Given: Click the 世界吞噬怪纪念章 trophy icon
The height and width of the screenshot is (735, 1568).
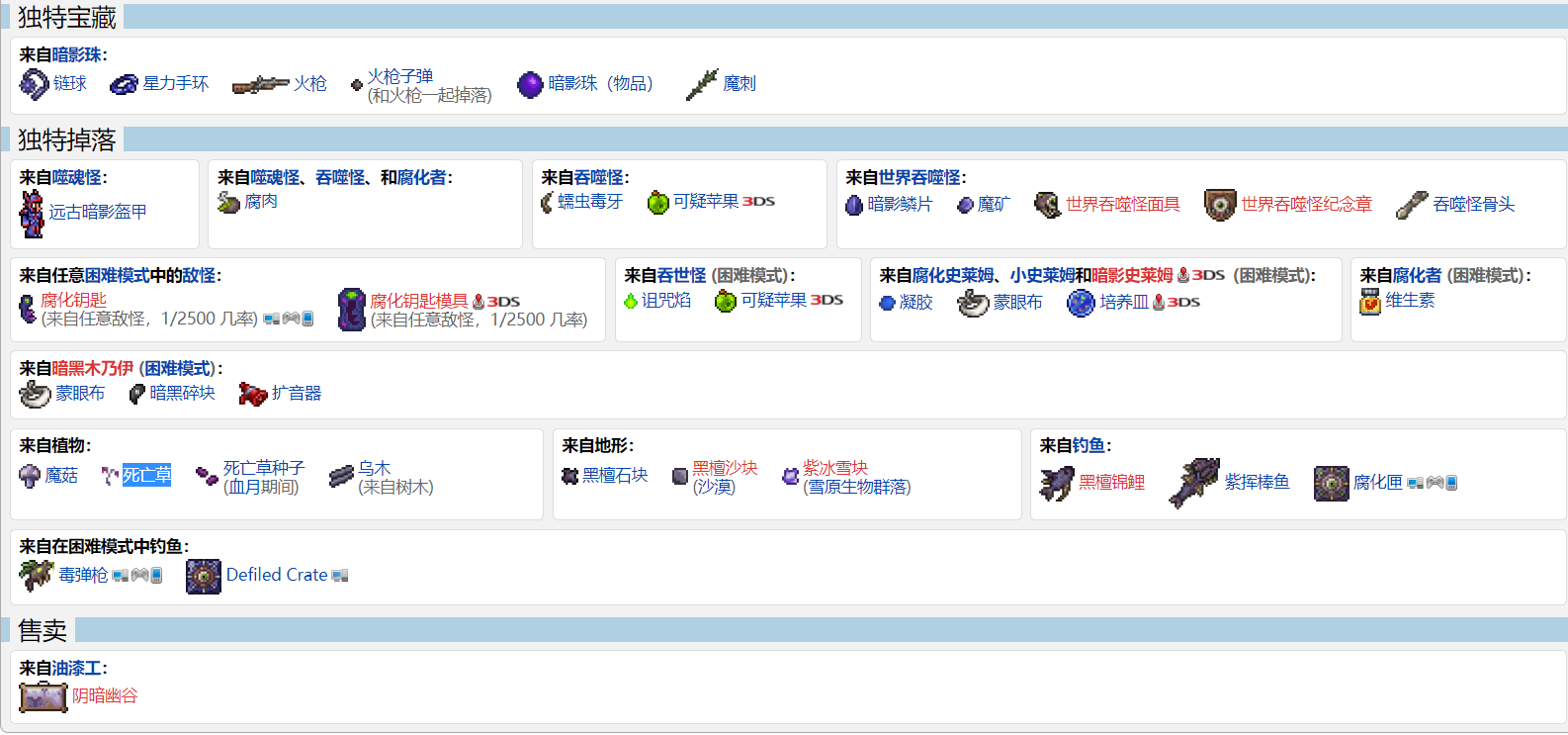Looking at the screenshot, I should coord(1220,205).
